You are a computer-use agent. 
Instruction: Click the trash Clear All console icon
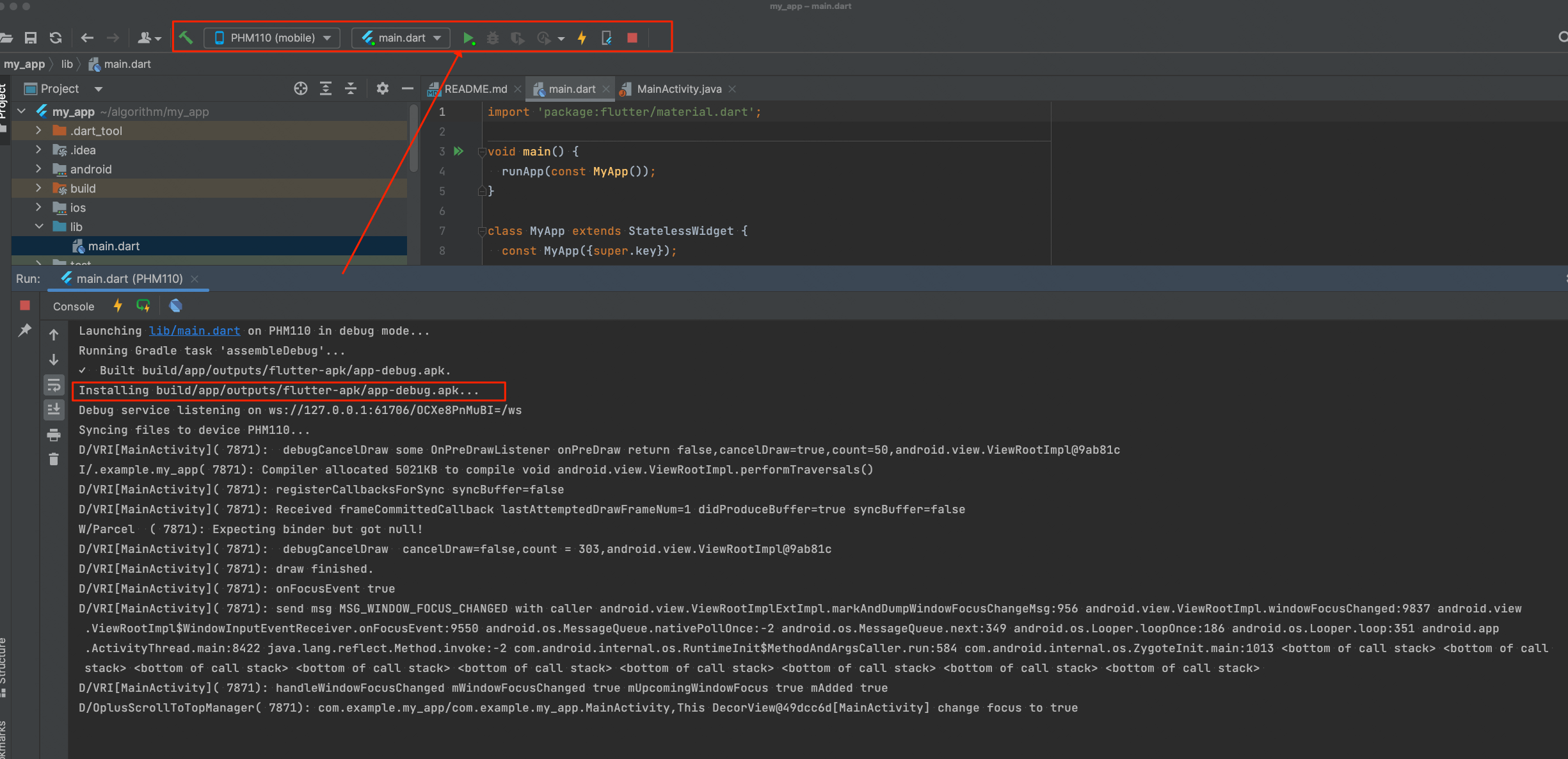[x=54, y=459]
